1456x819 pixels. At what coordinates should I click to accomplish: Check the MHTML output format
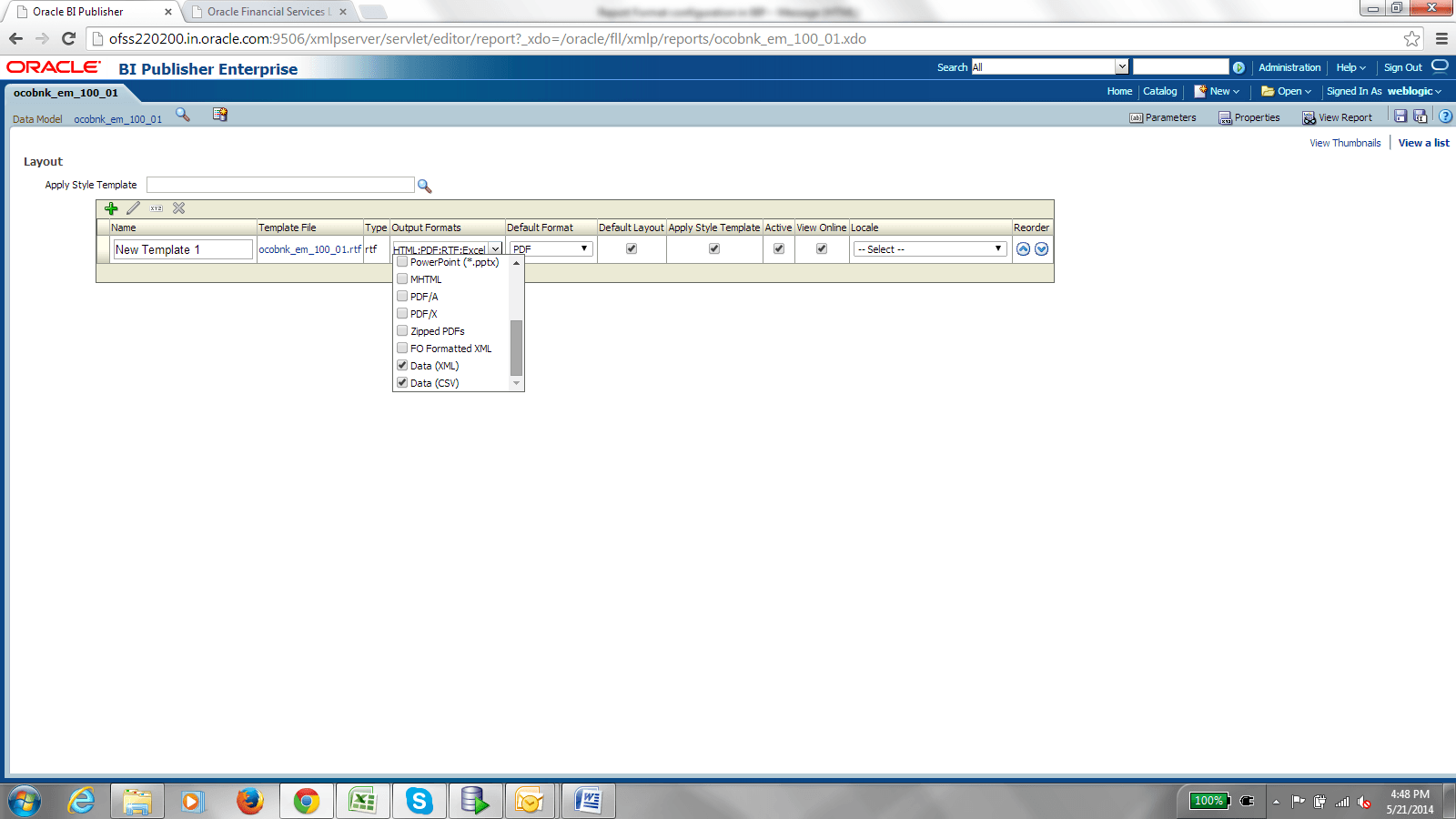click(402, 279)
